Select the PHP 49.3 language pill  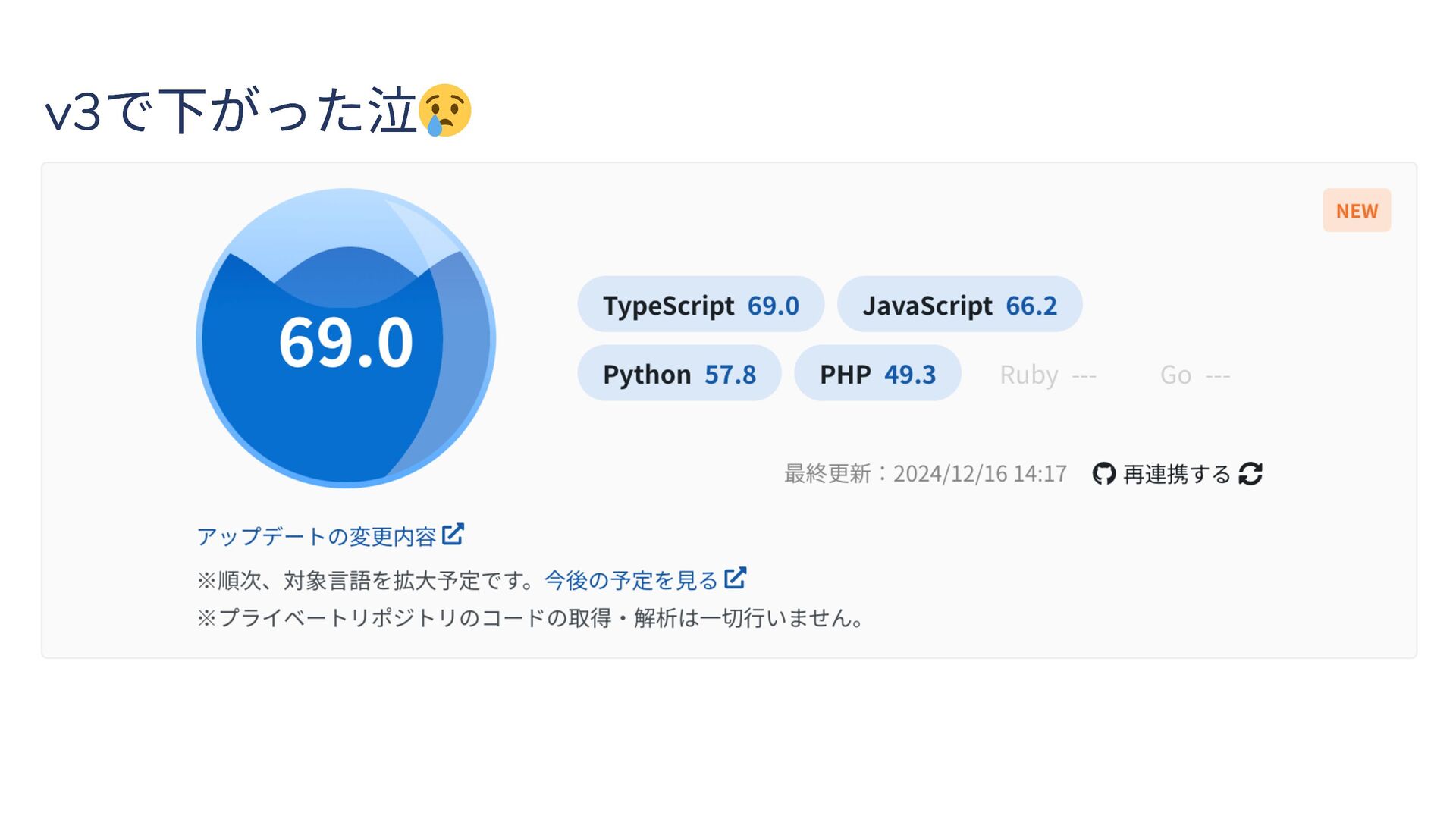[877, 374]
